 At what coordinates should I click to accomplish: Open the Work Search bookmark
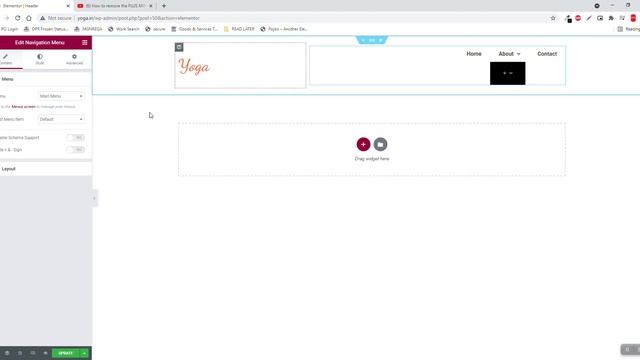click(x=124, y=29)
